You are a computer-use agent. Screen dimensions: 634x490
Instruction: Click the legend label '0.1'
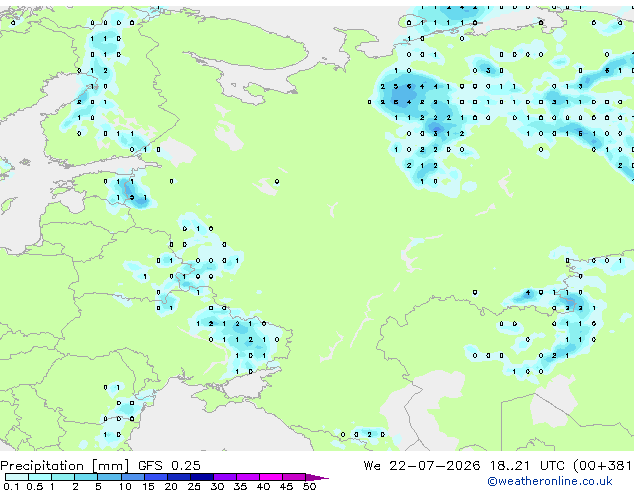[x=11, y=486]
